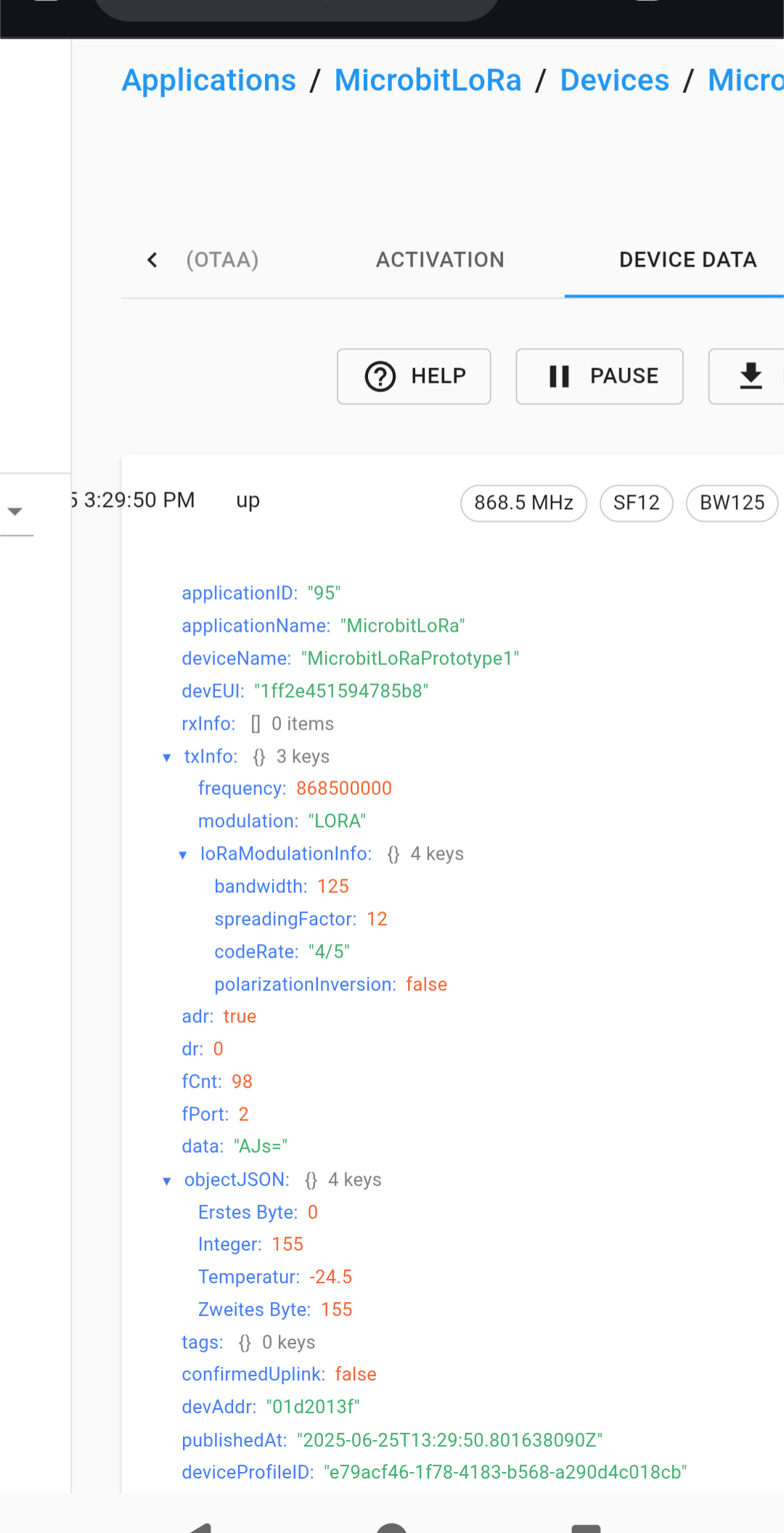
Task: Open the (OTAA) keys tab
Action: pyautogui.click(x=222, y=260)
